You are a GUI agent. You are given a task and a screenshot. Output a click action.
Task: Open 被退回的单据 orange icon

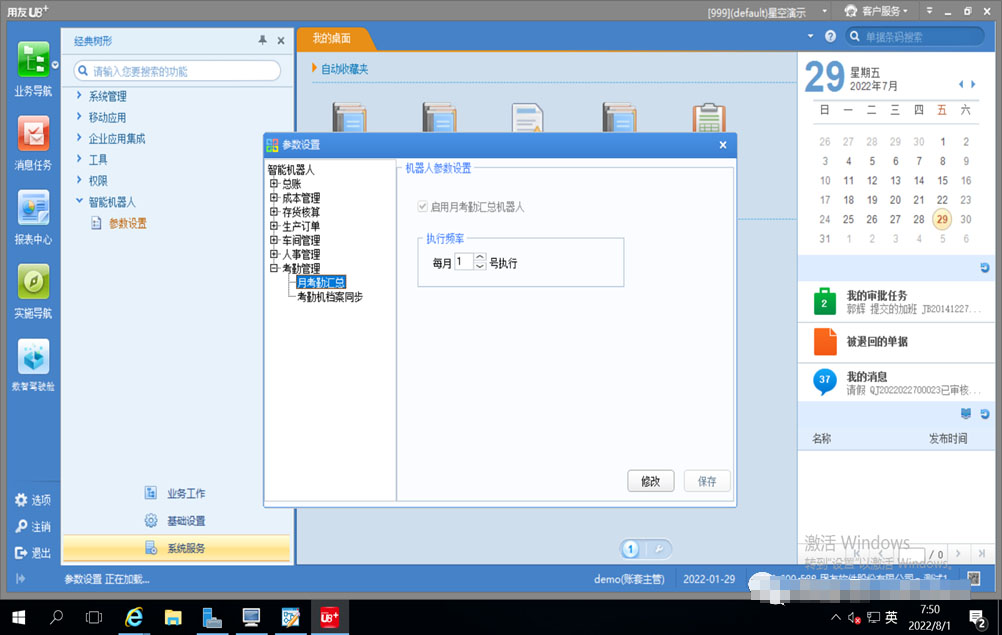[825, 341]
